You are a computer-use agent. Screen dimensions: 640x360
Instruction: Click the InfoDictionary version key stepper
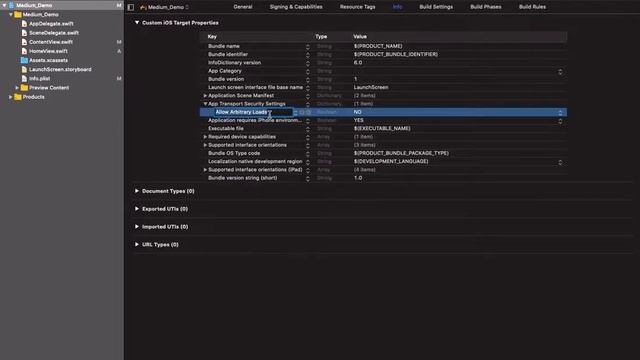click(308, 63)
